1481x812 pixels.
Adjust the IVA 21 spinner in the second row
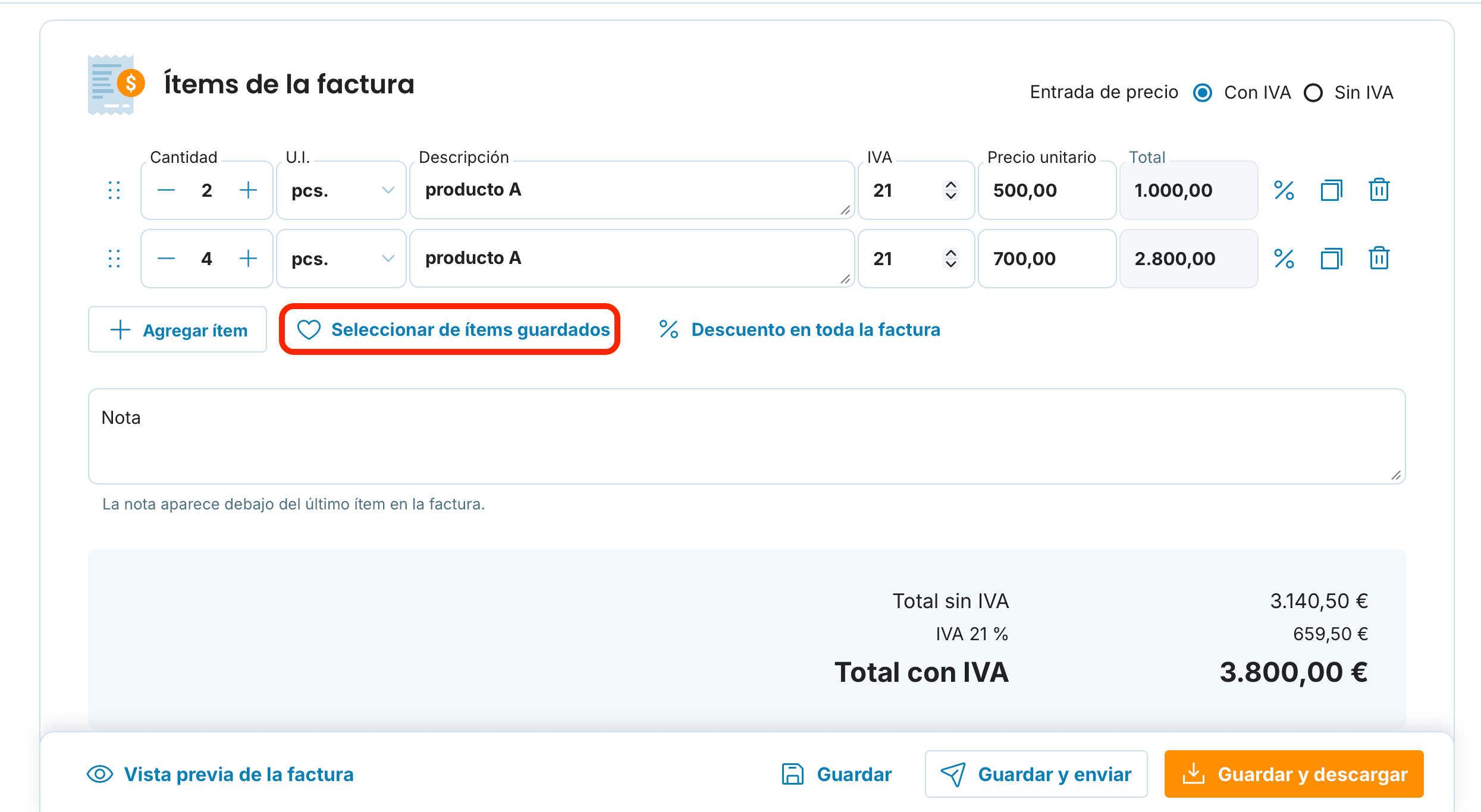pos(951,259)
